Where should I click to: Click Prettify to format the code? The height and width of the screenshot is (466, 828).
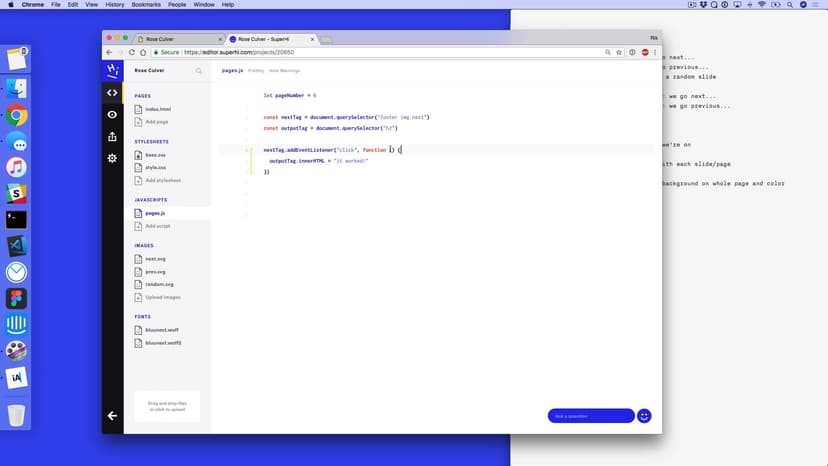256,71
